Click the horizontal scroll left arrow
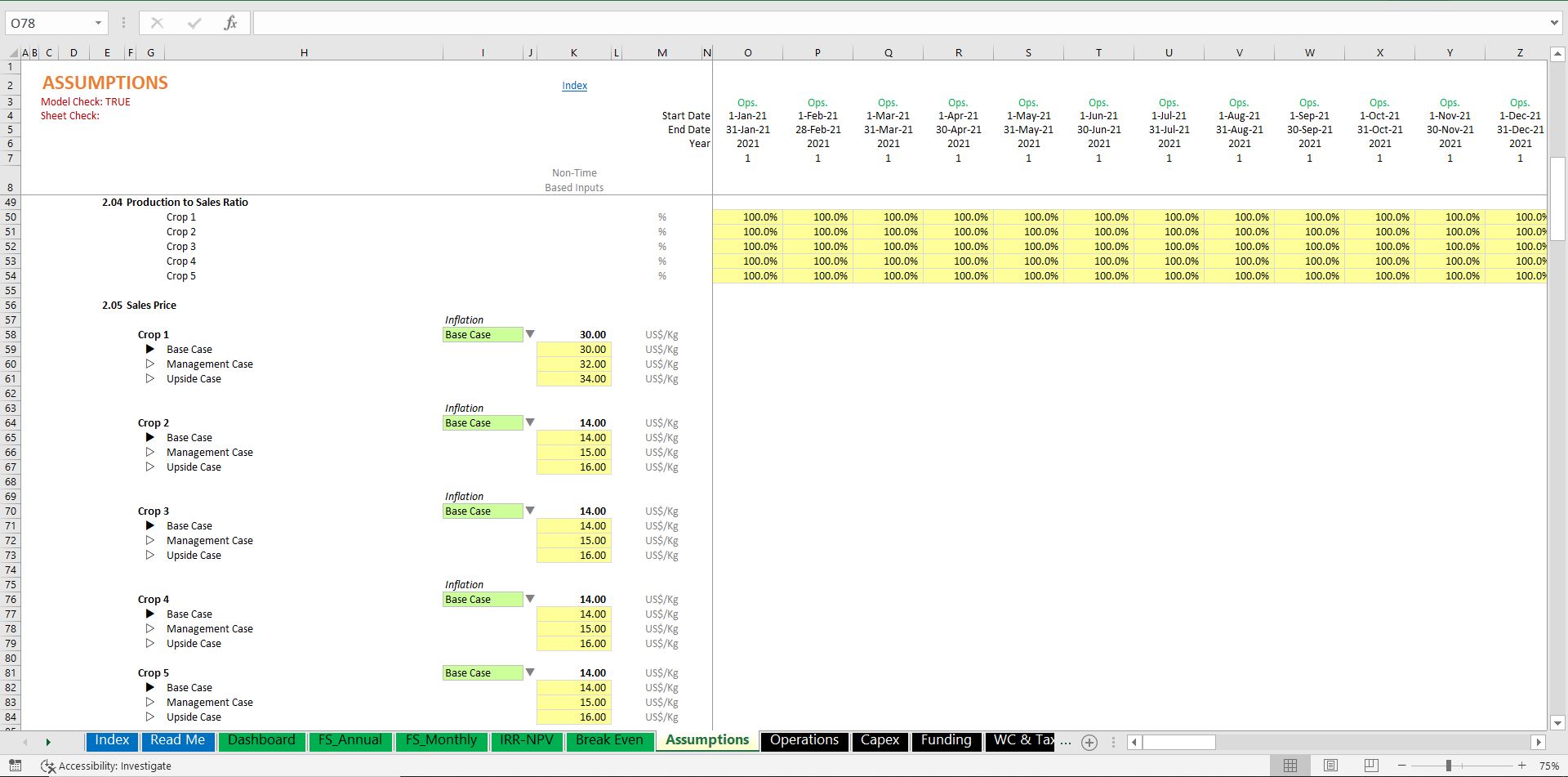1568x777 pixels. [1134, 742]
